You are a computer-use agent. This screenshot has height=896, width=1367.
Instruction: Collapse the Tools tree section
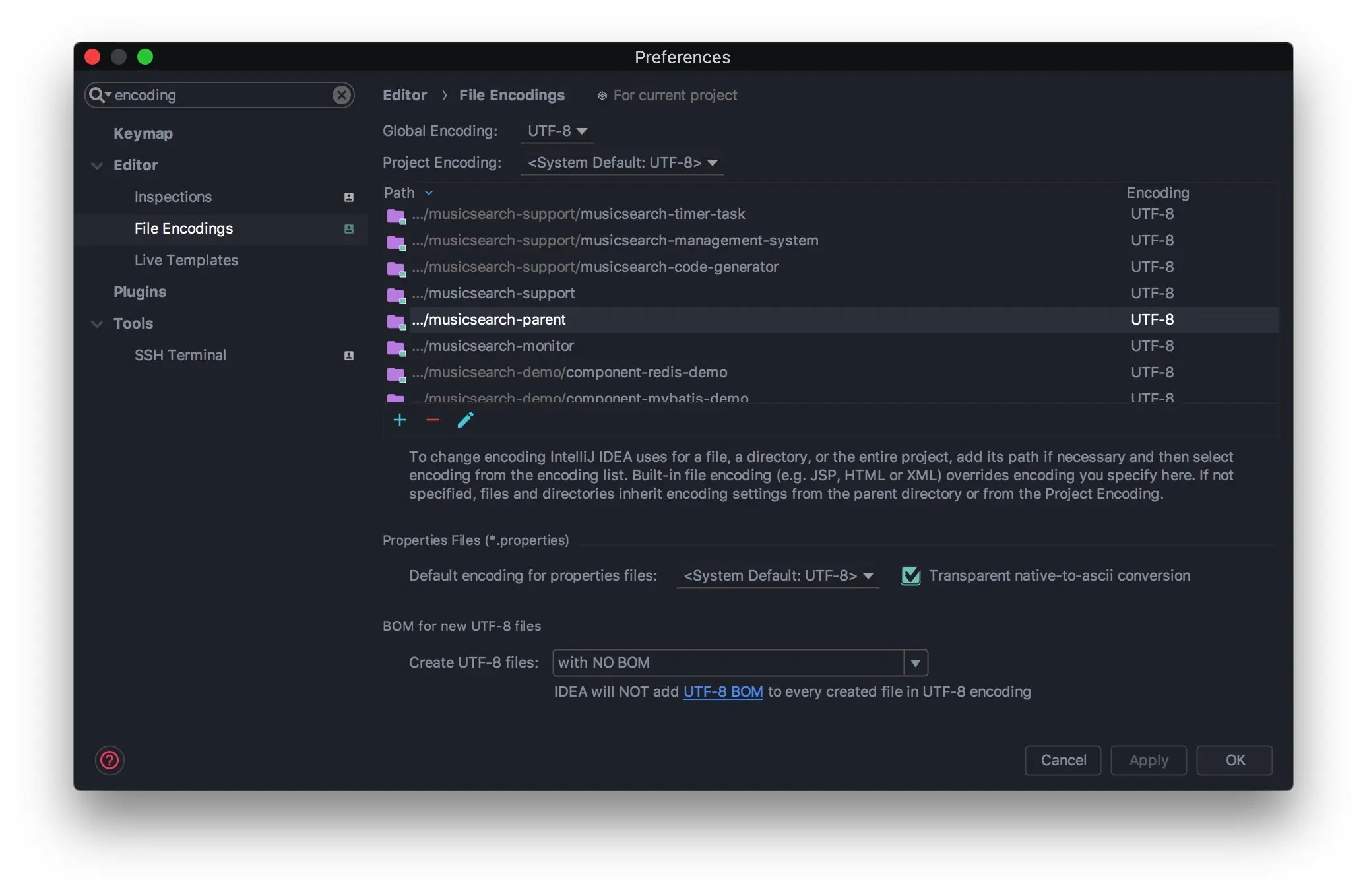click(97, 323)
